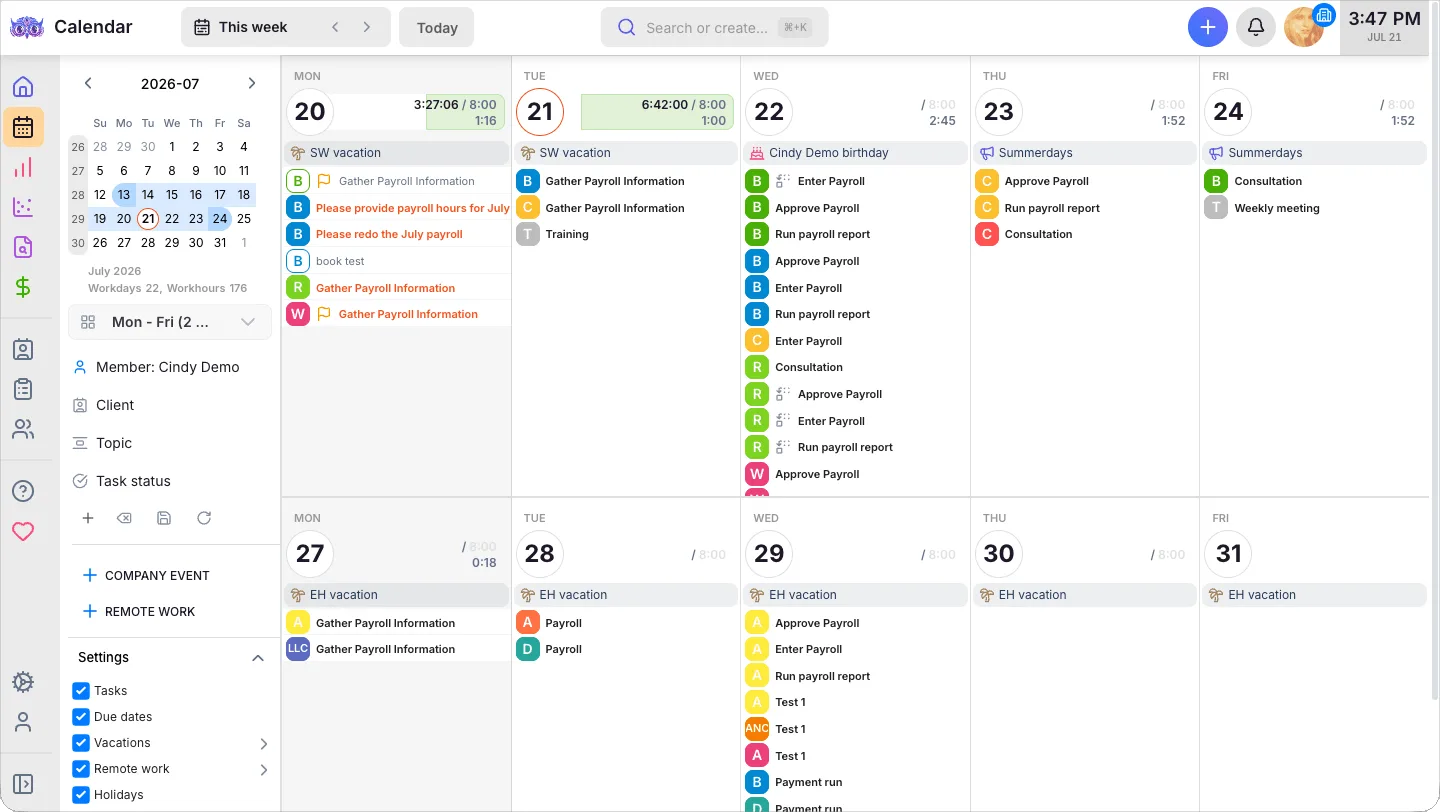1440x812 pixels.
Task: Toggle the Tasks checkbox
Action: tap(82, 691)
